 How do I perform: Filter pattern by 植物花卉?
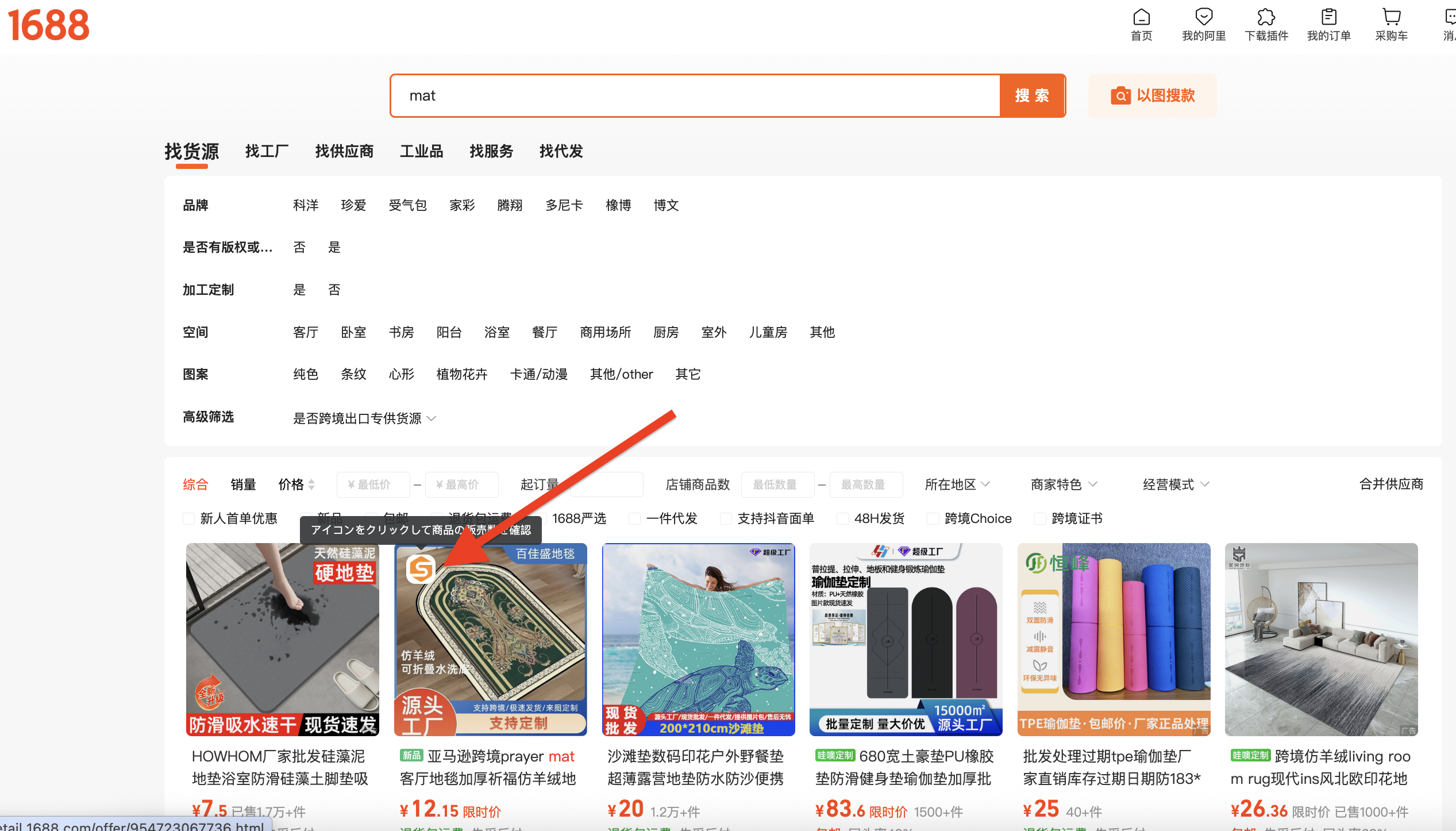461,374
